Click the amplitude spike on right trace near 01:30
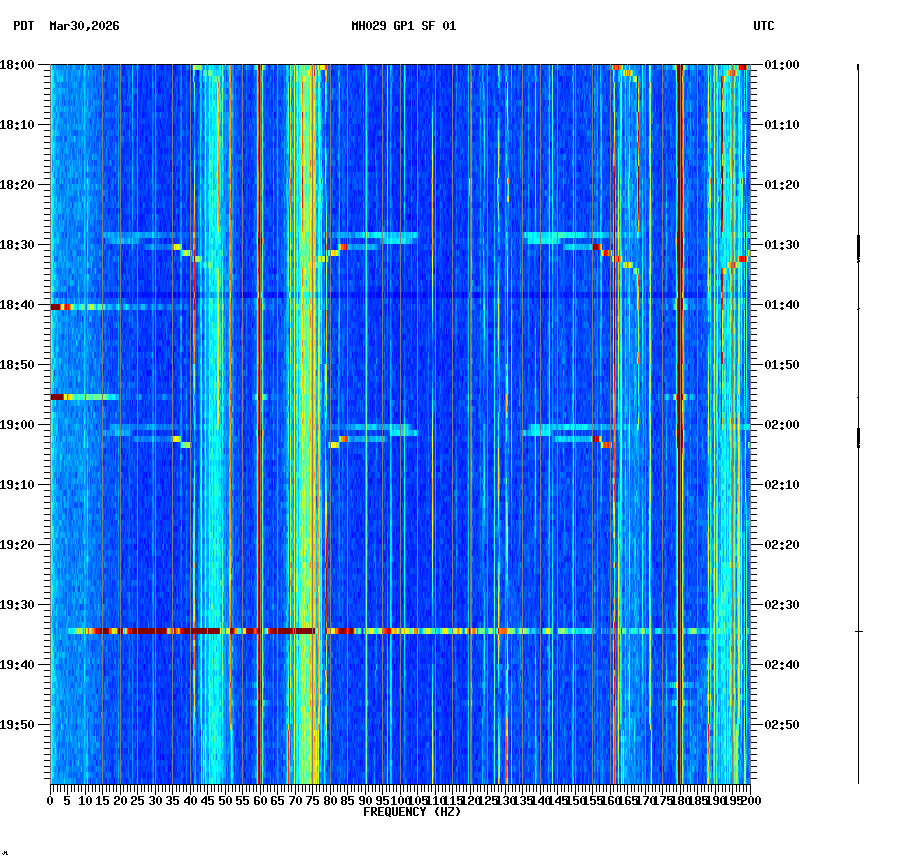The height and width of the screenshot is (864, 902). coord(858,248)
